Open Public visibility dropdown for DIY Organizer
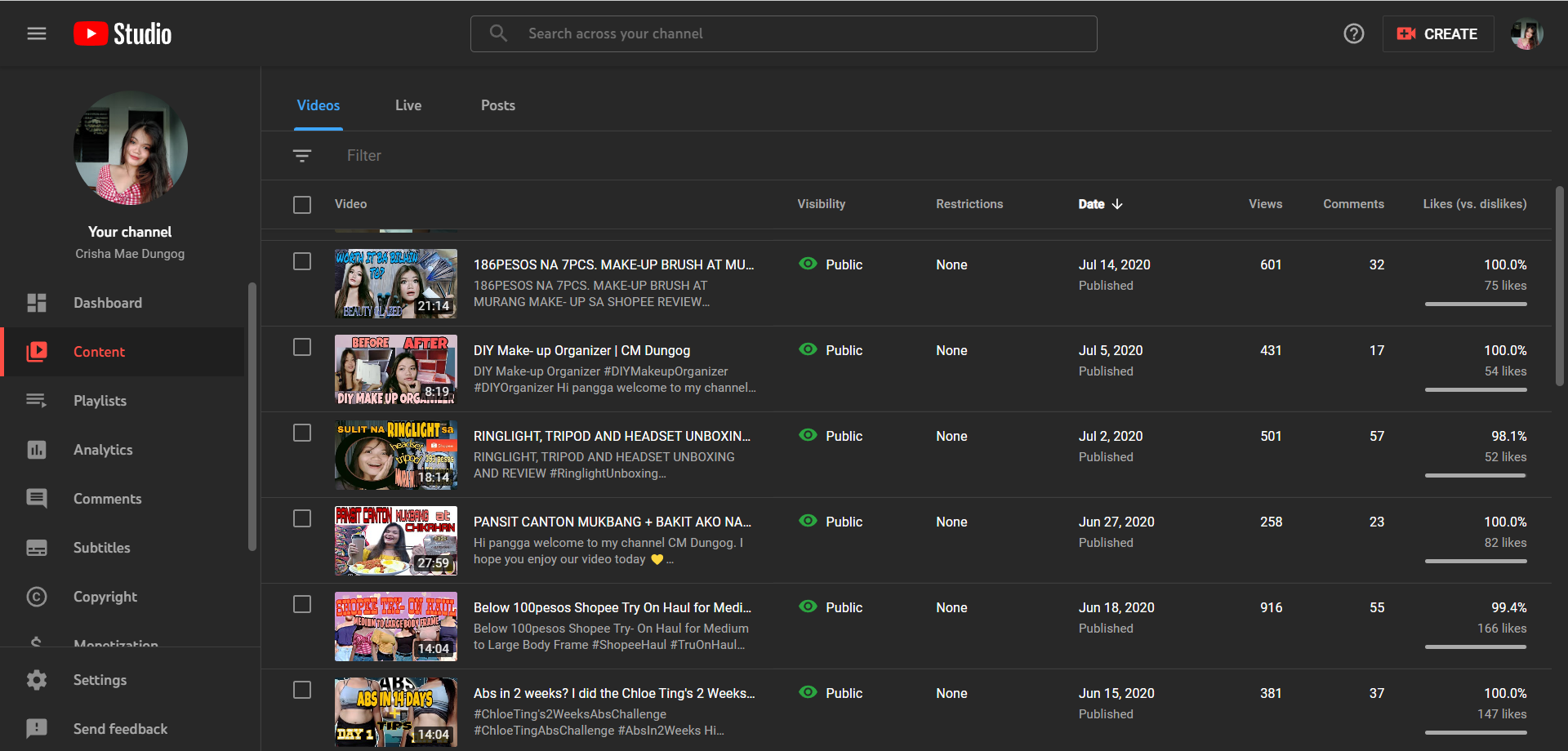The image size is (1568, 751). coord(844,350)
